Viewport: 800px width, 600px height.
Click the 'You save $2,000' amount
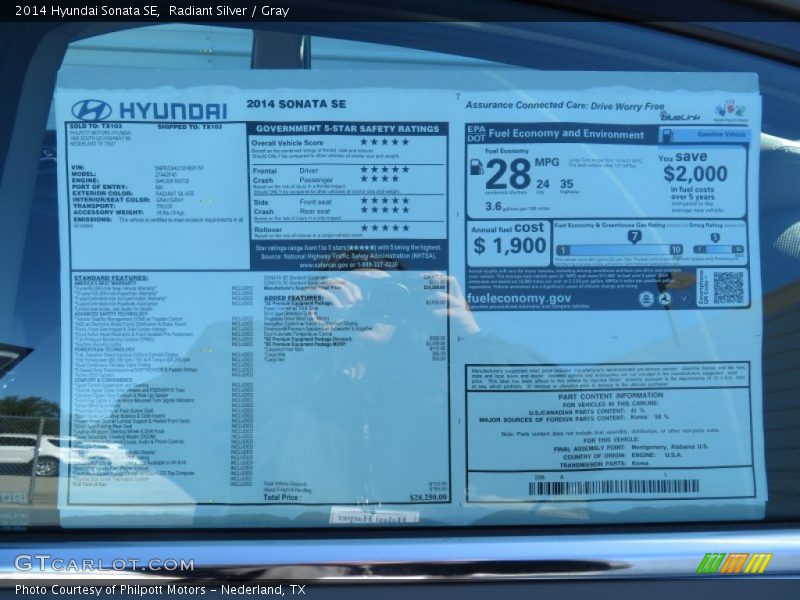point(695,174)
